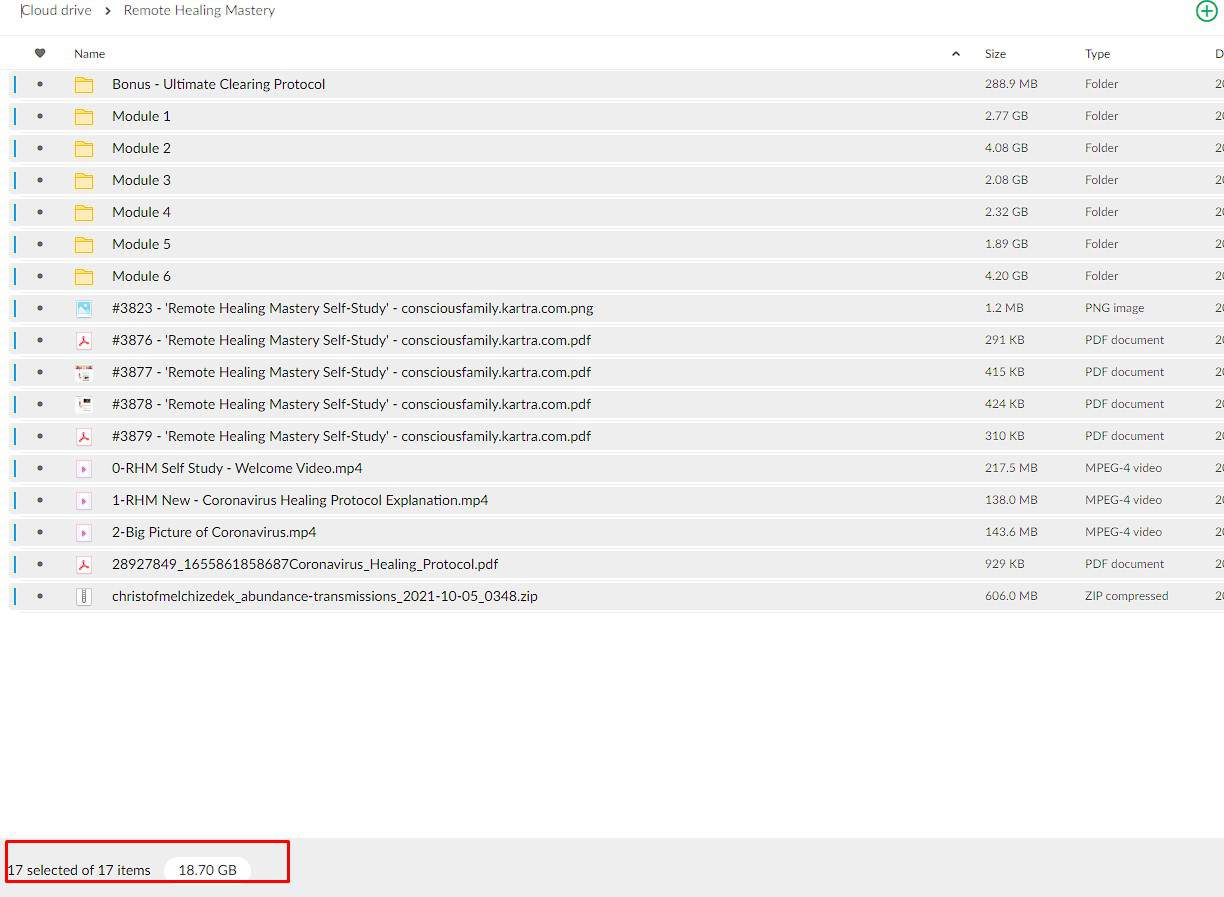Click the abundance-transmissions ZIP archive icon

pos(84,597)
